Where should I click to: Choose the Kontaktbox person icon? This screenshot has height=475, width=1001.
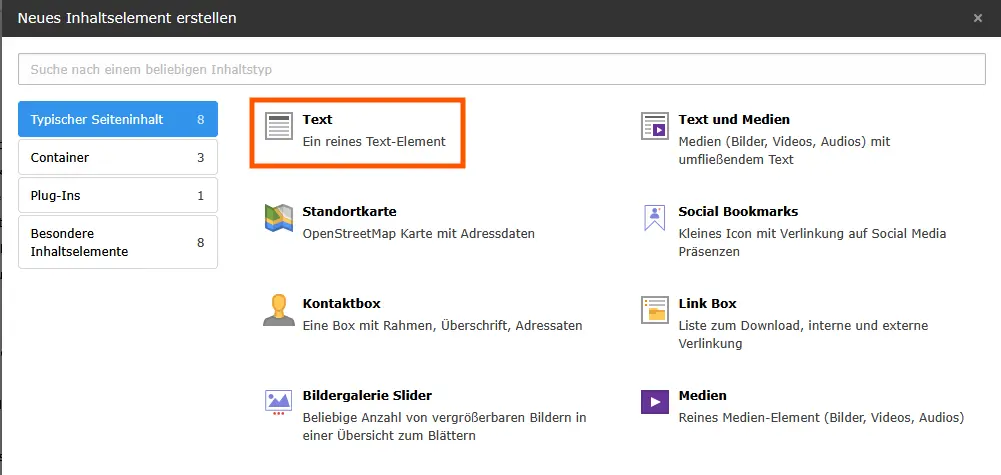(x=279, y=310)
